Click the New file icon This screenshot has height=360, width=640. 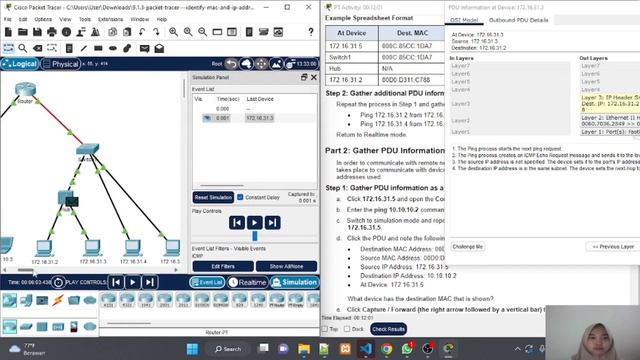pyautogui.click(x=8, y=32)
